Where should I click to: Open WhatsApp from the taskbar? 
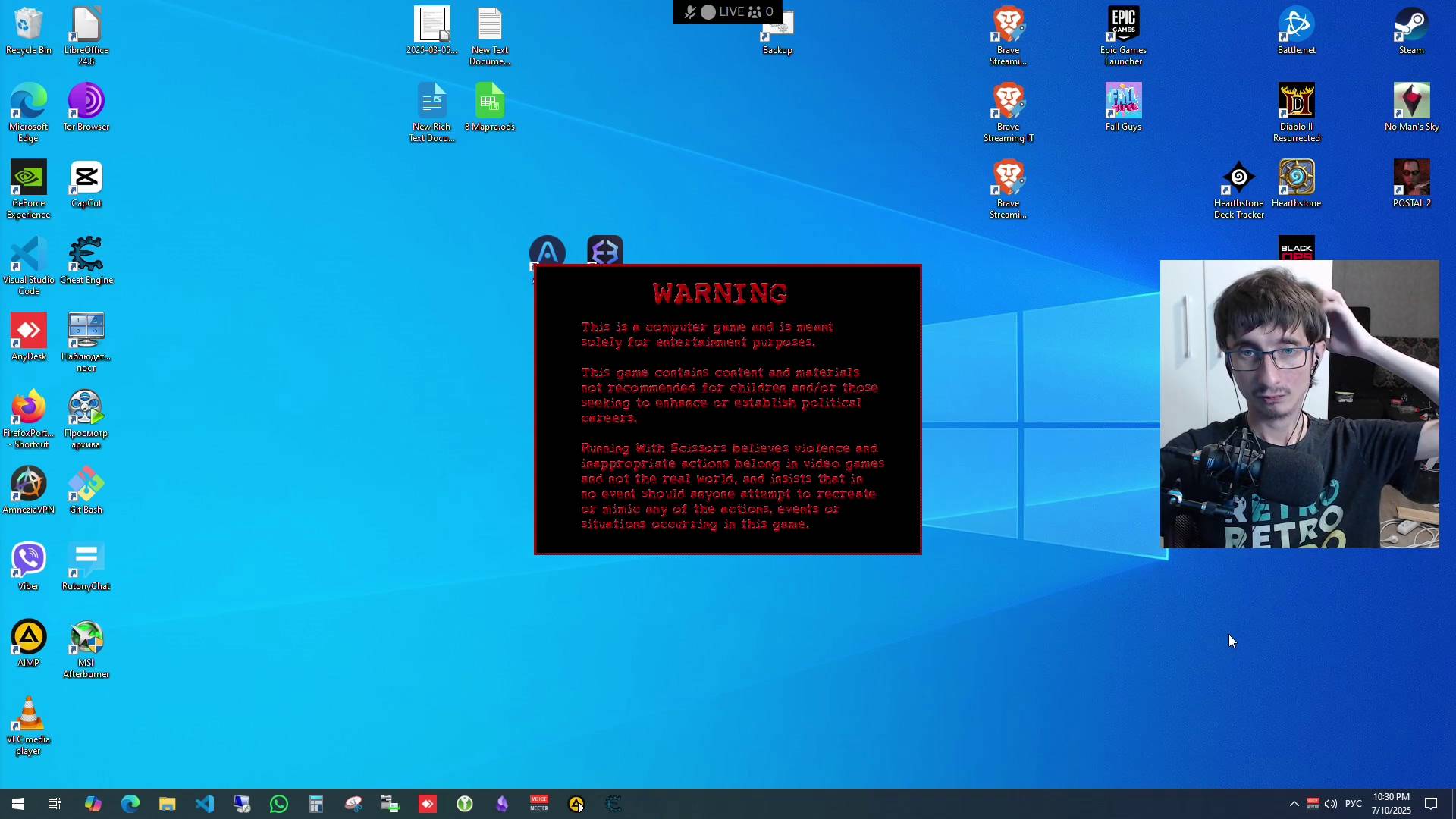coord(279,804)
